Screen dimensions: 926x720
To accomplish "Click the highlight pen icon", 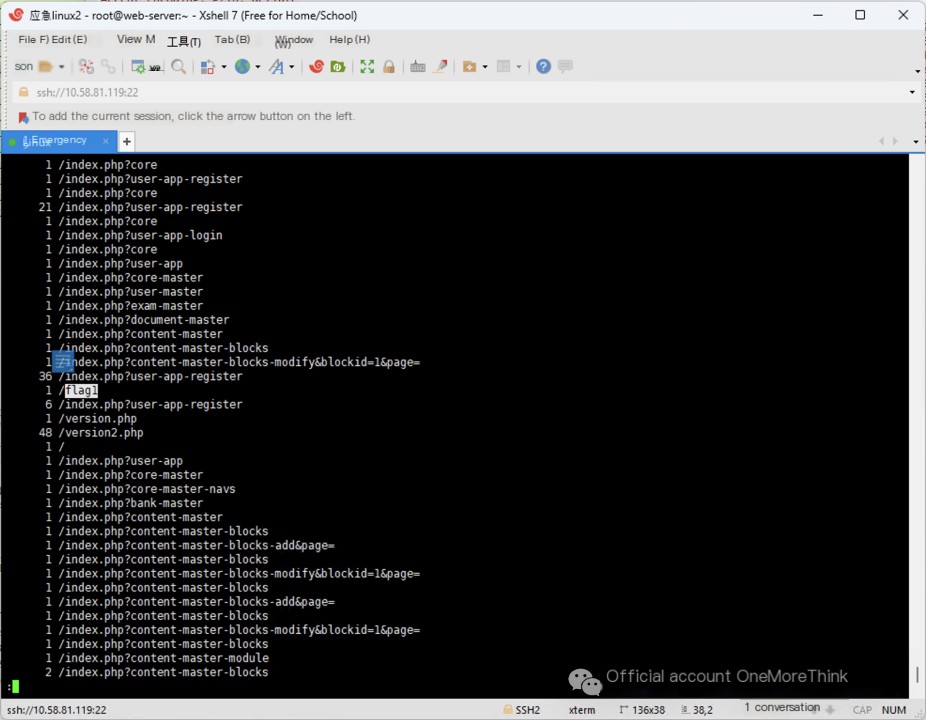I will pyautogui.click(x=440, y=66).
